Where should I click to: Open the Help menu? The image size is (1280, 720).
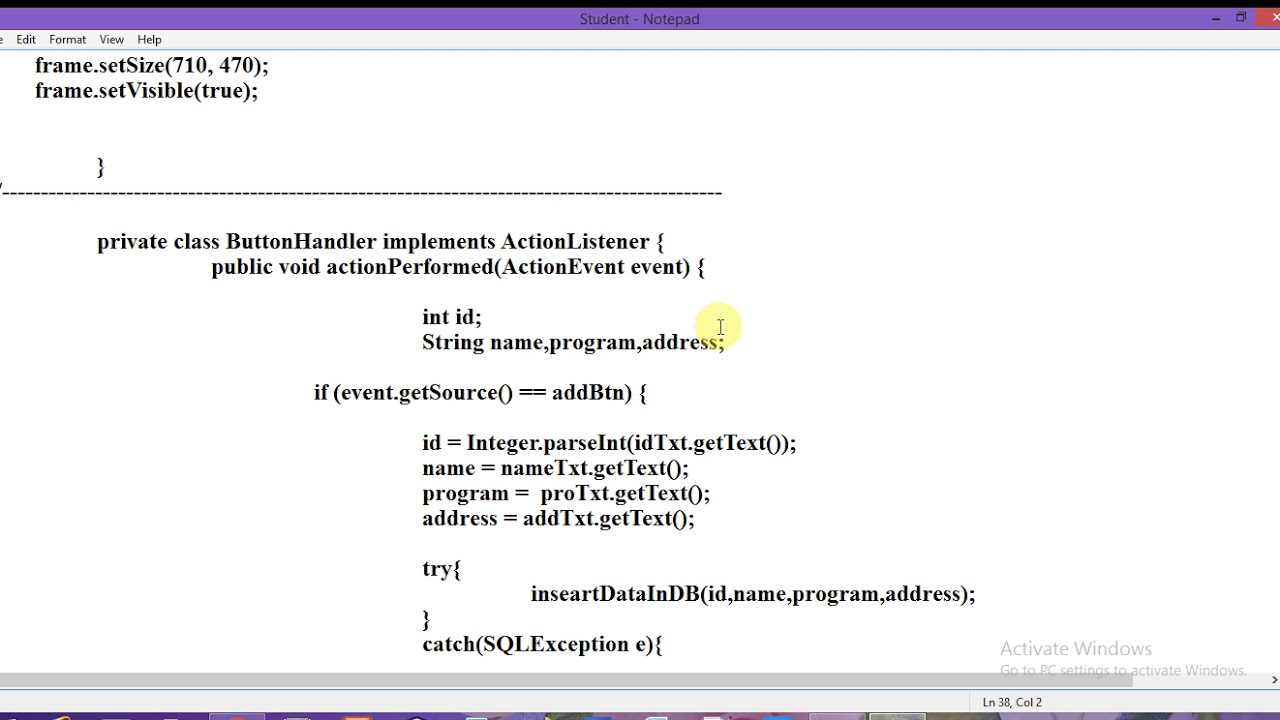(149, 39)
